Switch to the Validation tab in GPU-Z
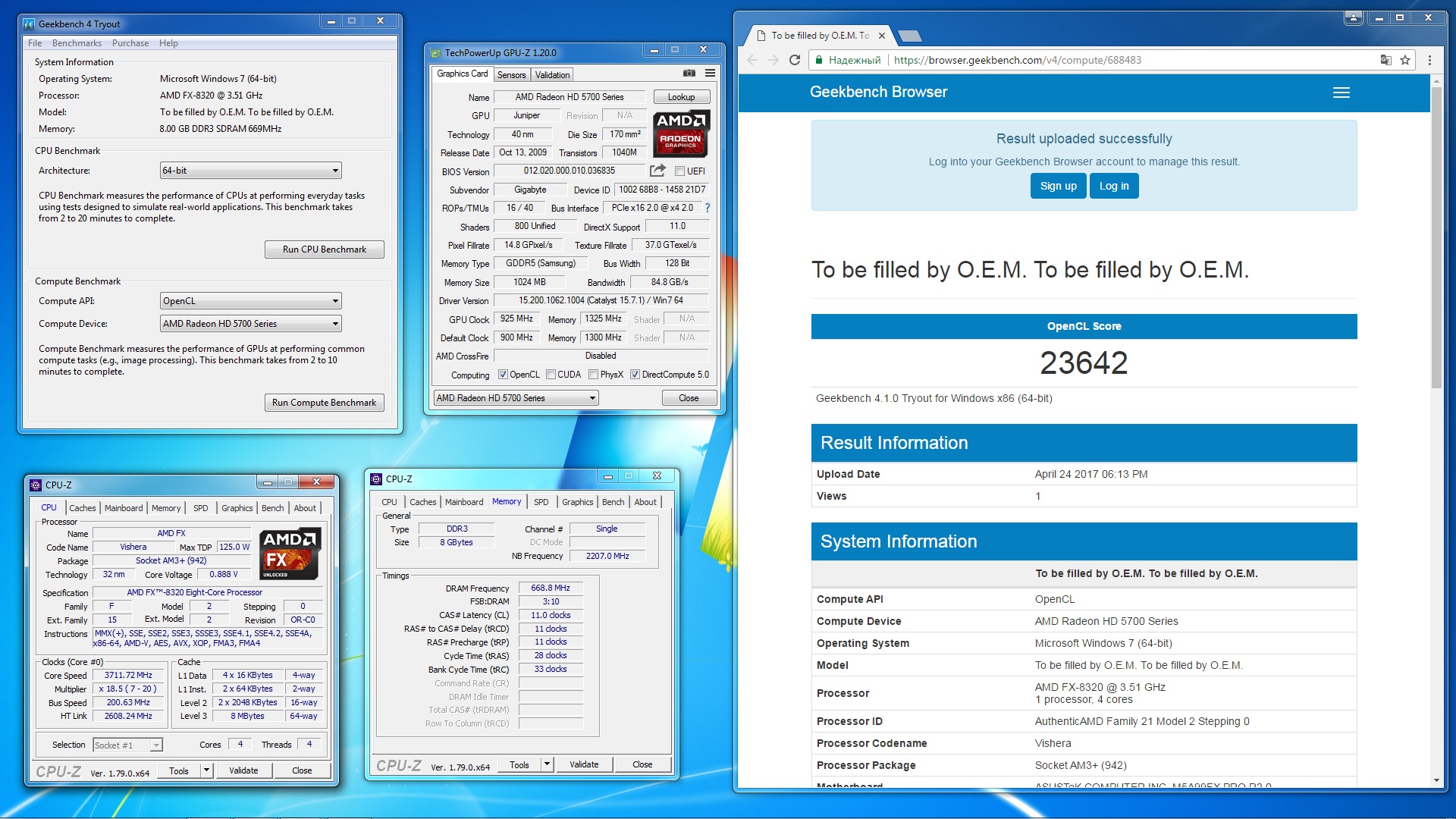This screenshot has height=819, width=1456. coord(552,75)
